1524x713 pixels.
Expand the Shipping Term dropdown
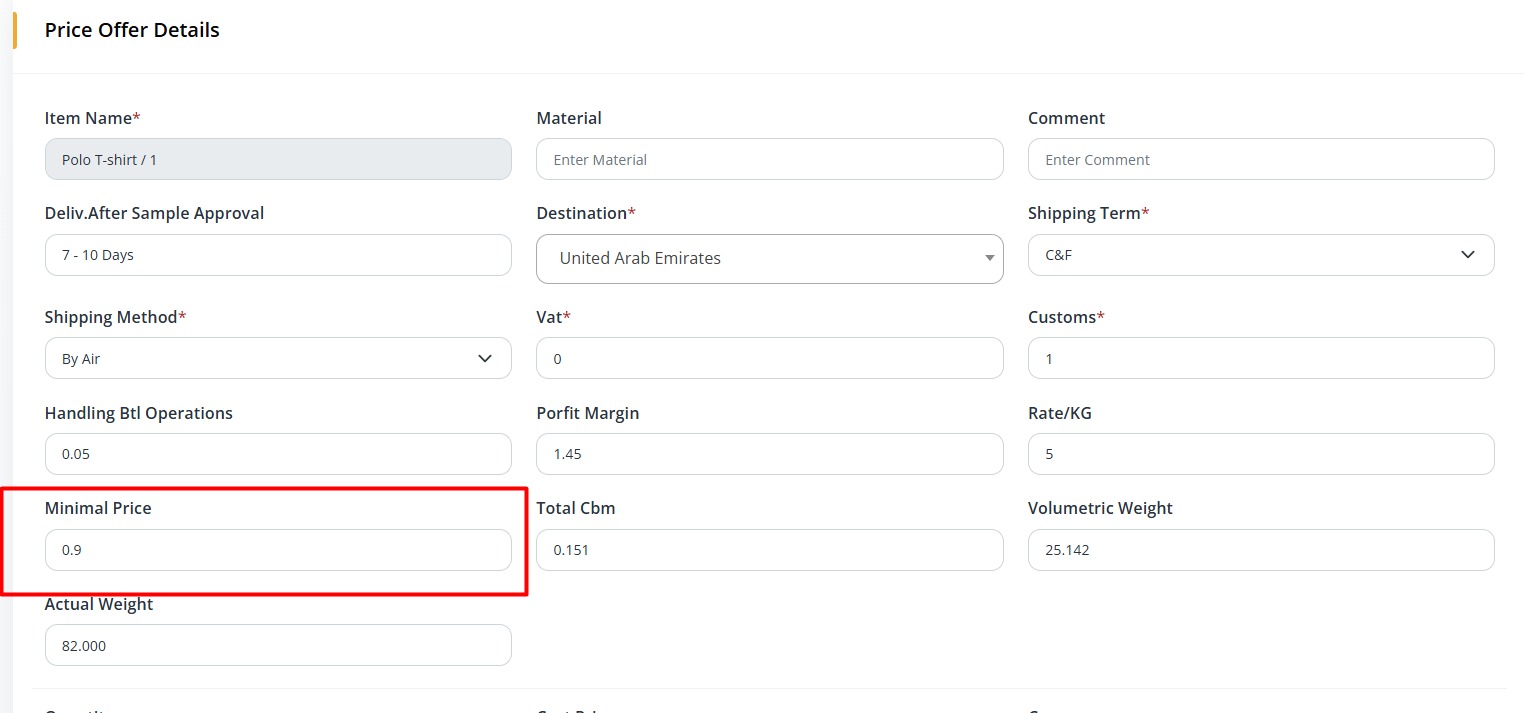(1260, 255)
